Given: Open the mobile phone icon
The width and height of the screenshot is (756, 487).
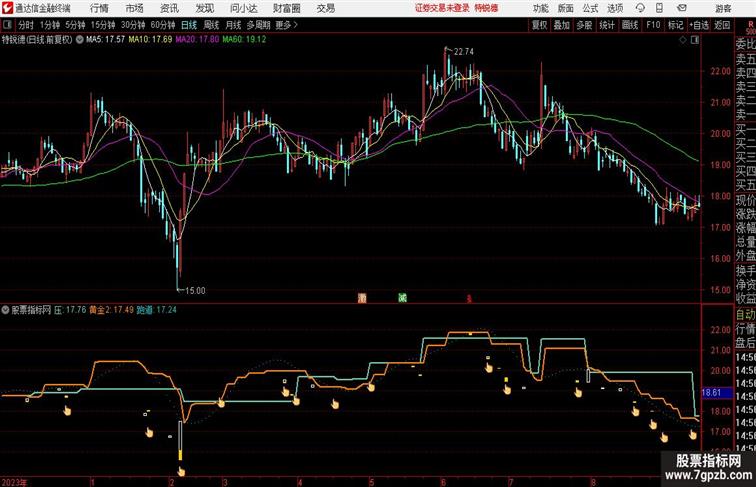Looking at the screenshot, I should pyautogui.click(x=659, y=8).
